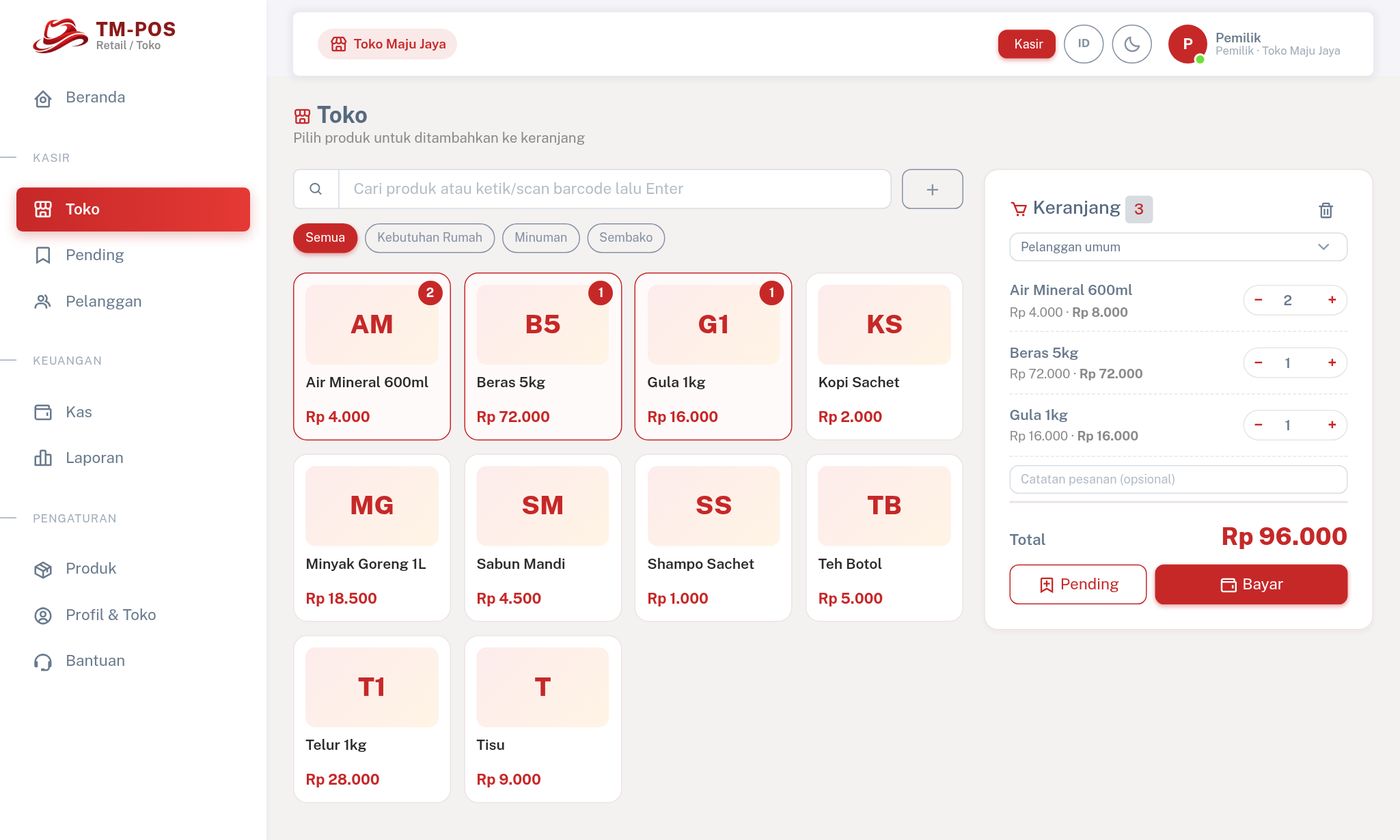Open the Kas page

tap(133, 412)
